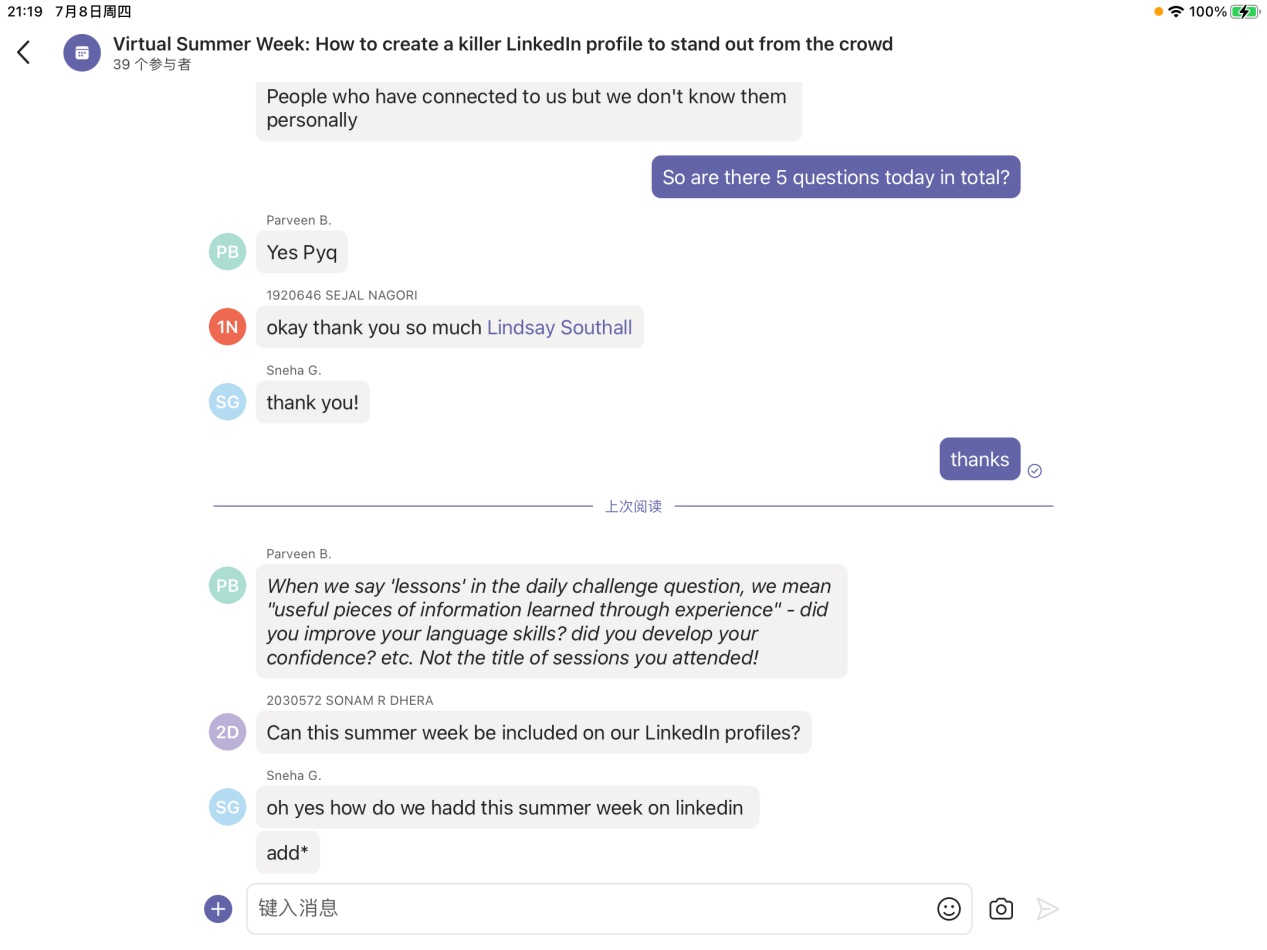This screenshot has height=950, width=1267.
Task: Open the camera to attach photo
Action: pos(1000,909)
